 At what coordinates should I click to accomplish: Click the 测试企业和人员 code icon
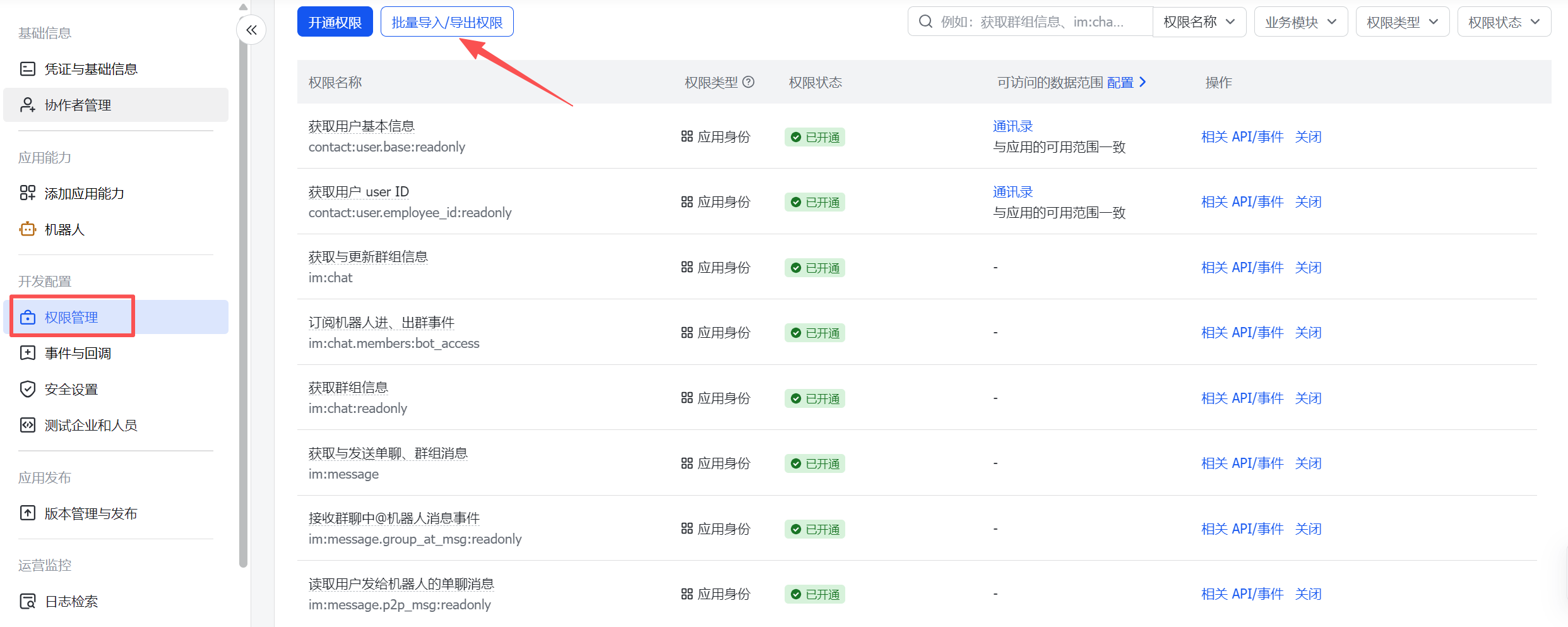point(28,425)
